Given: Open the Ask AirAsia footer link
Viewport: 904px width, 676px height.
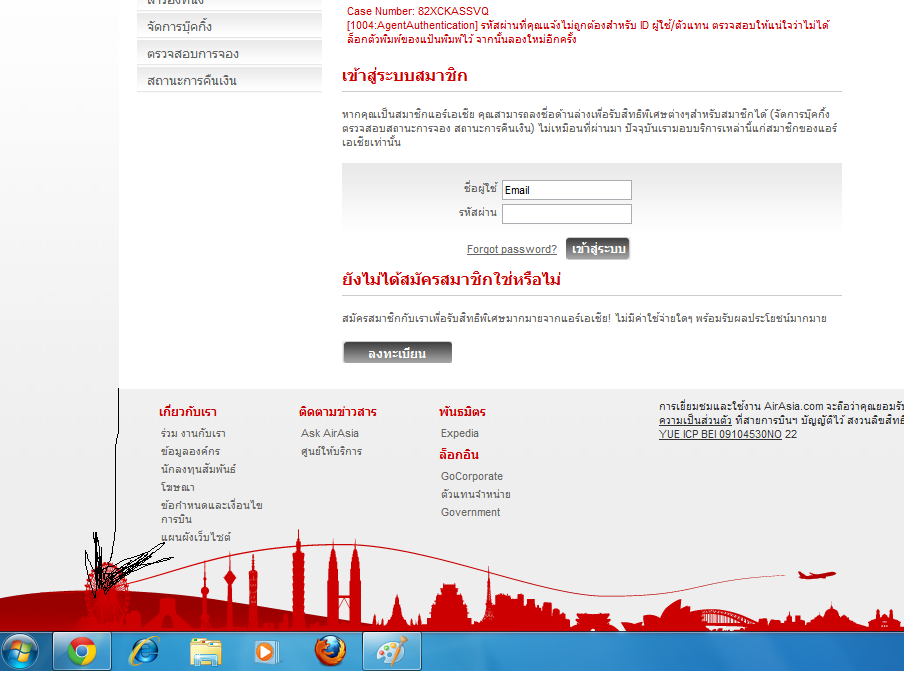Looking at the screenshot, I should click(330, 433).
